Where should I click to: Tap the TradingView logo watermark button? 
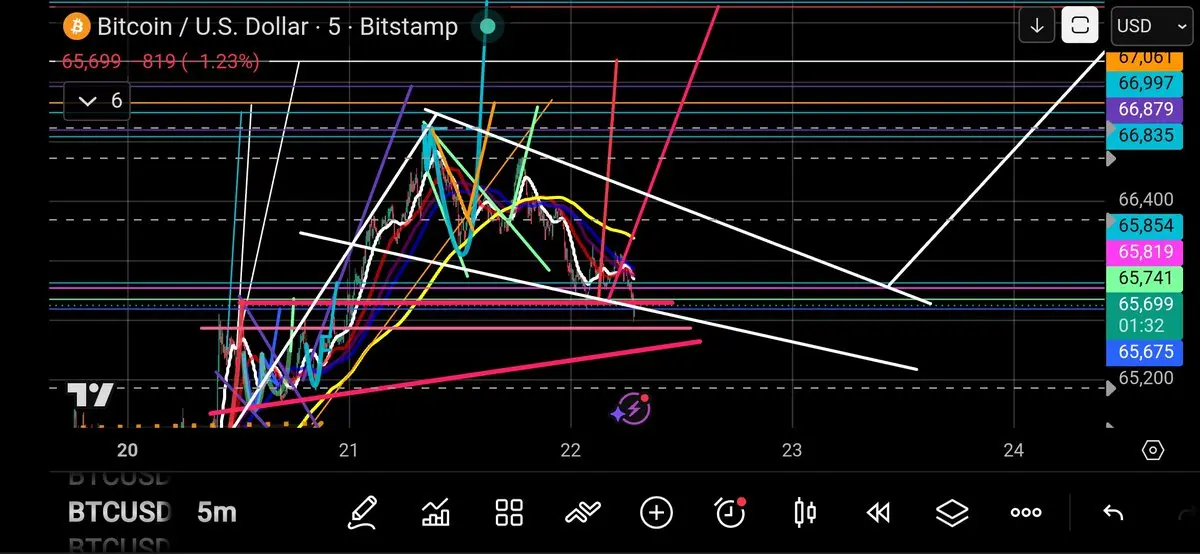(x=91, y=395)
